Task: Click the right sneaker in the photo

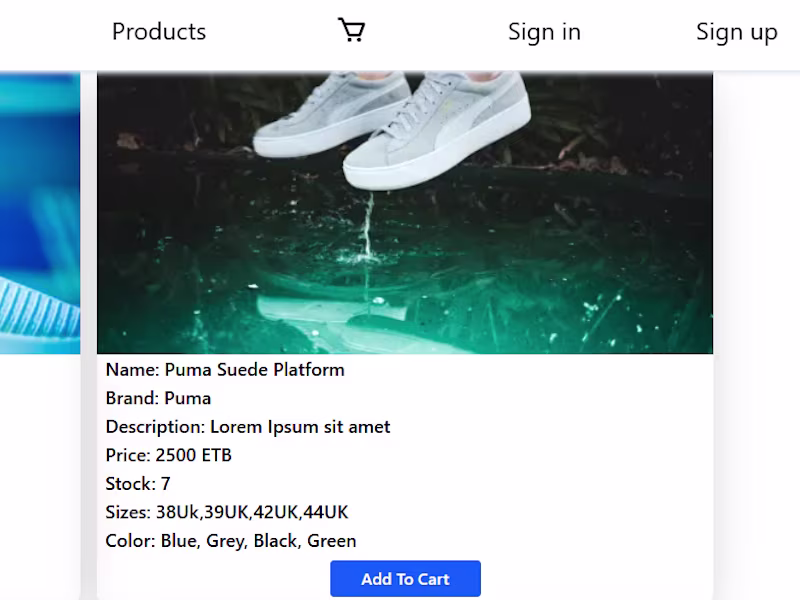Action: pyautogui.click(x=455, y=130)
